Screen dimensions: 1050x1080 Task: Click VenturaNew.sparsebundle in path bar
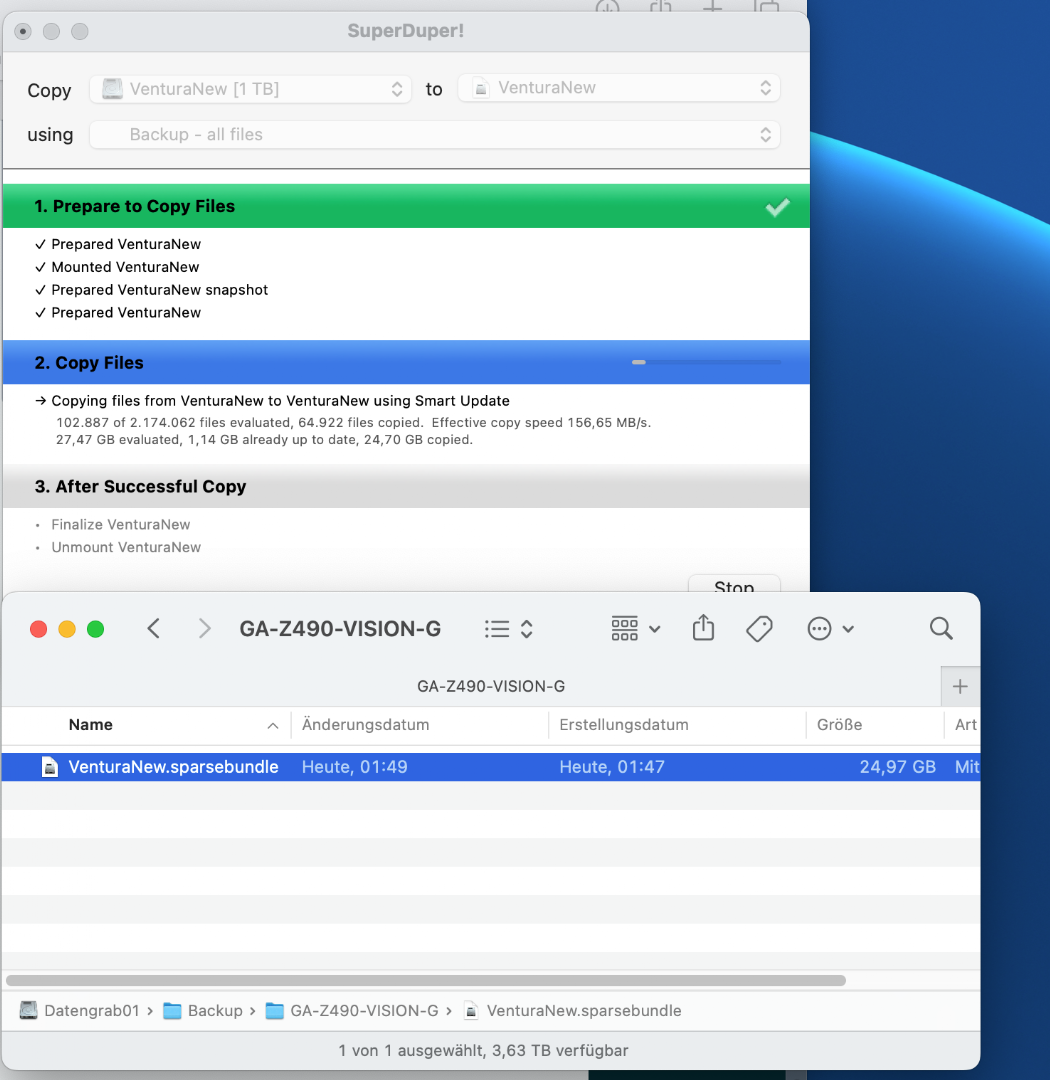point(584,1010)
